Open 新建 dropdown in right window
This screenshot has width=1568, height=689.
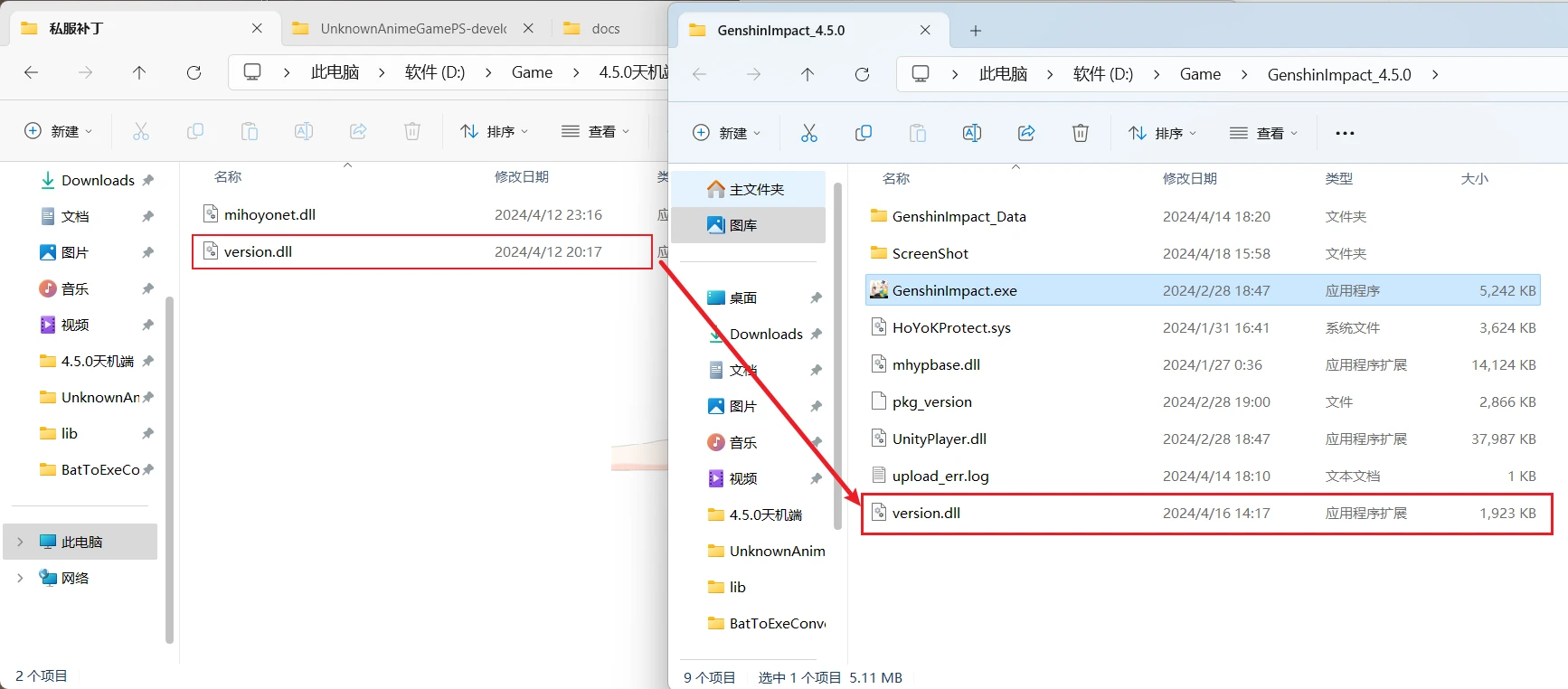click(727, 133)
